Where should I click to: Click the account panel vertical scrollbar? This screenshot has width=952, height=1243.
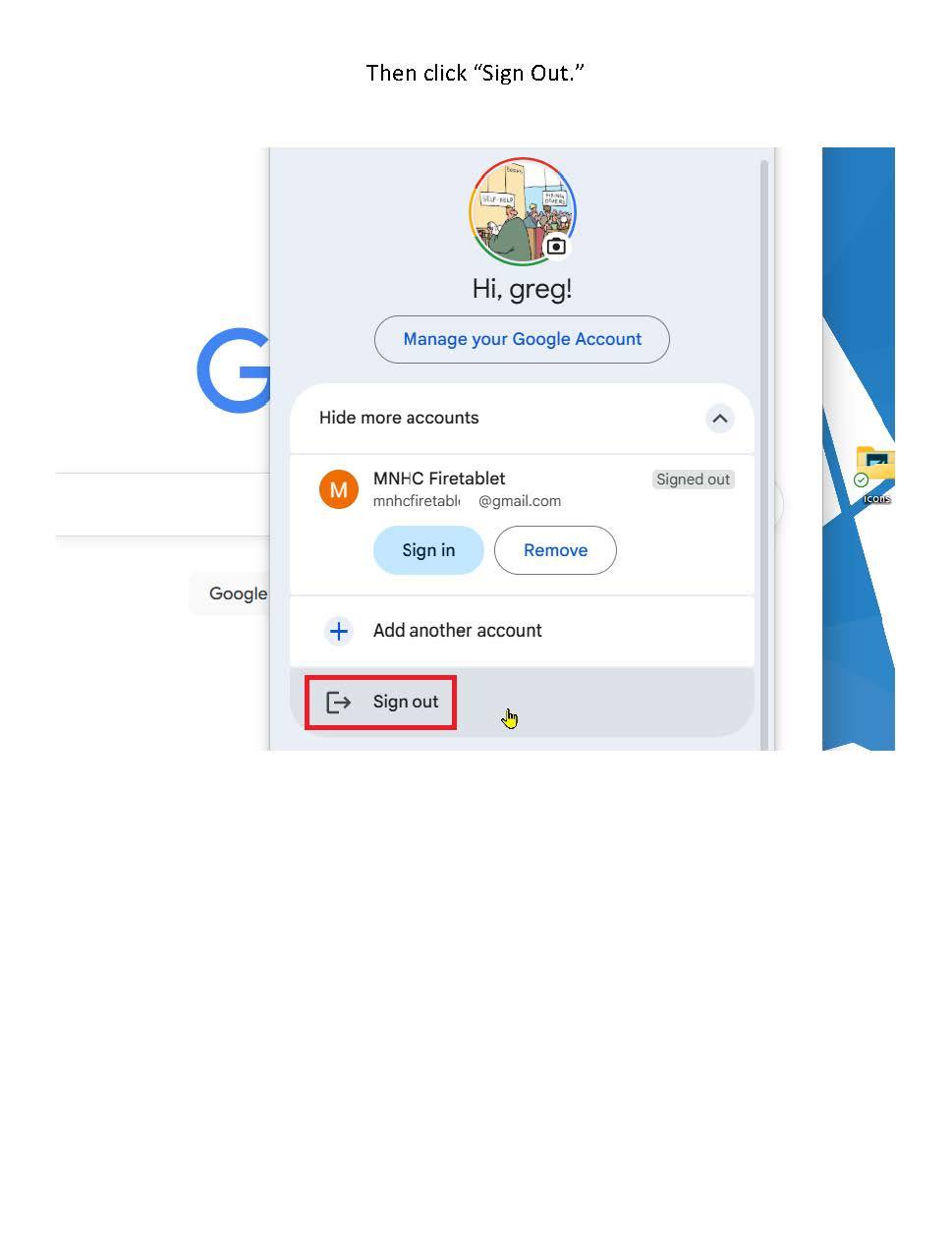click(765, 452)
